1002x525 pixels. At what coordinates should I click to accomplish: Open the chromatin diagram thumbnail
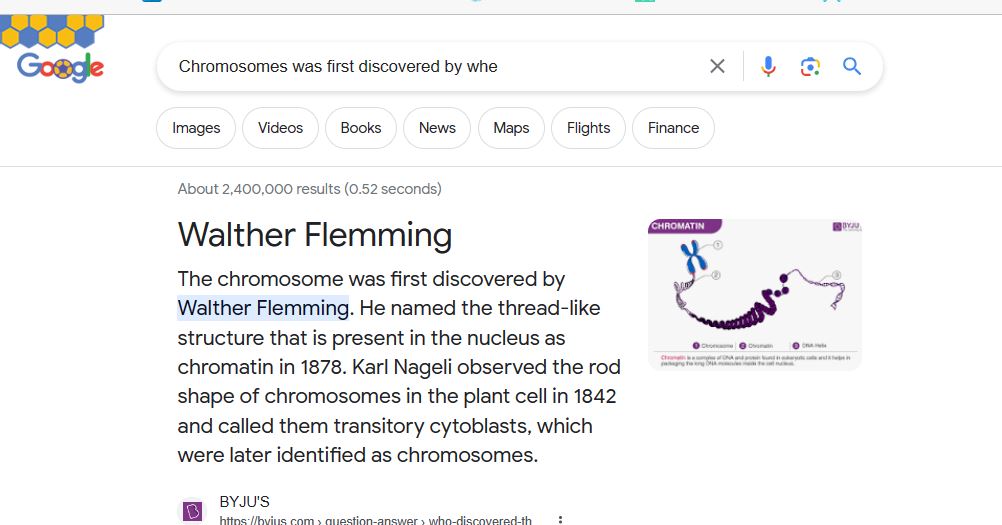755,294
